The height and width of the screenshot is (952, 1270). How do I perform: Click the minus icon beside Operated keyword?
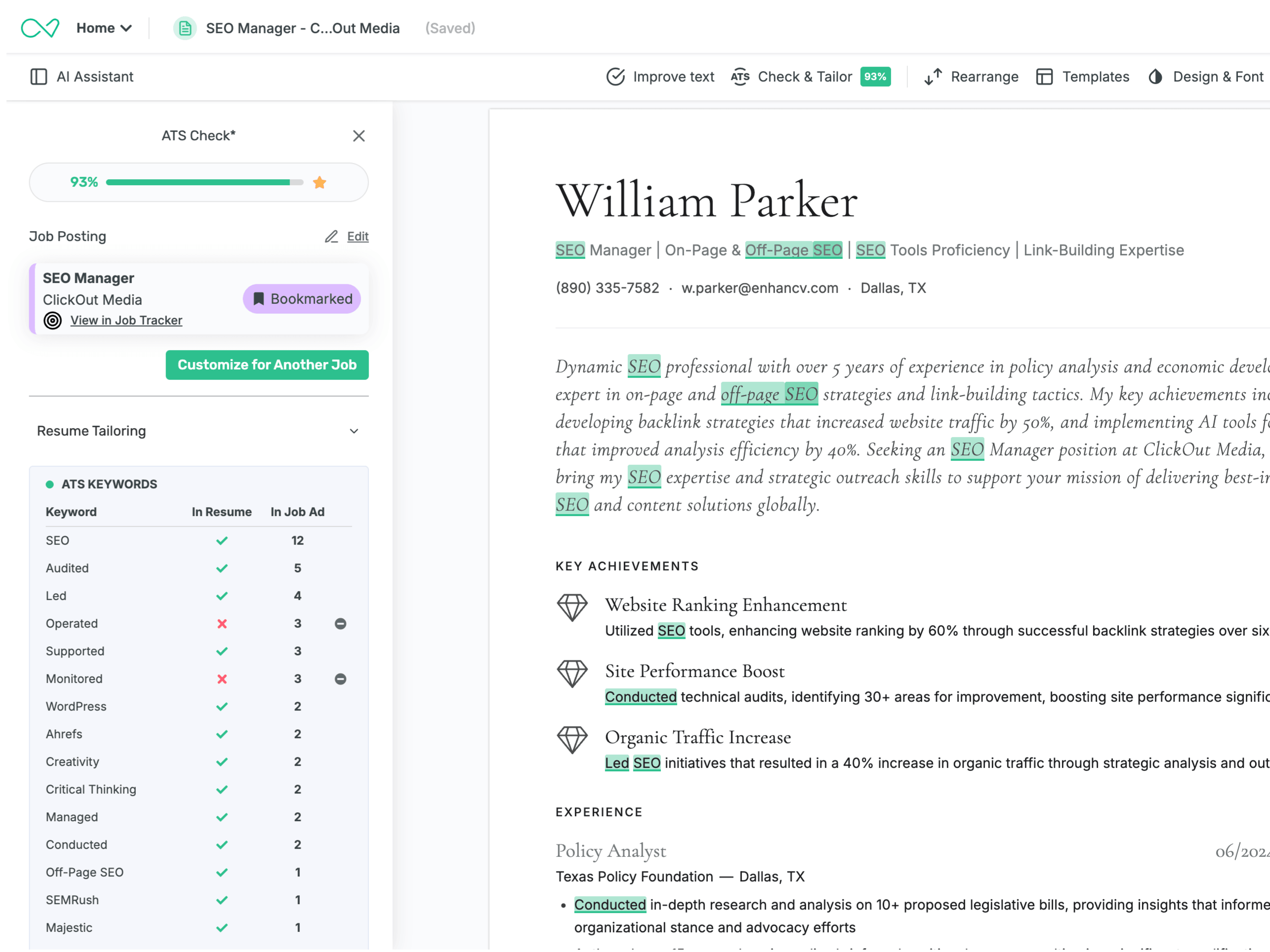point(340,624)
